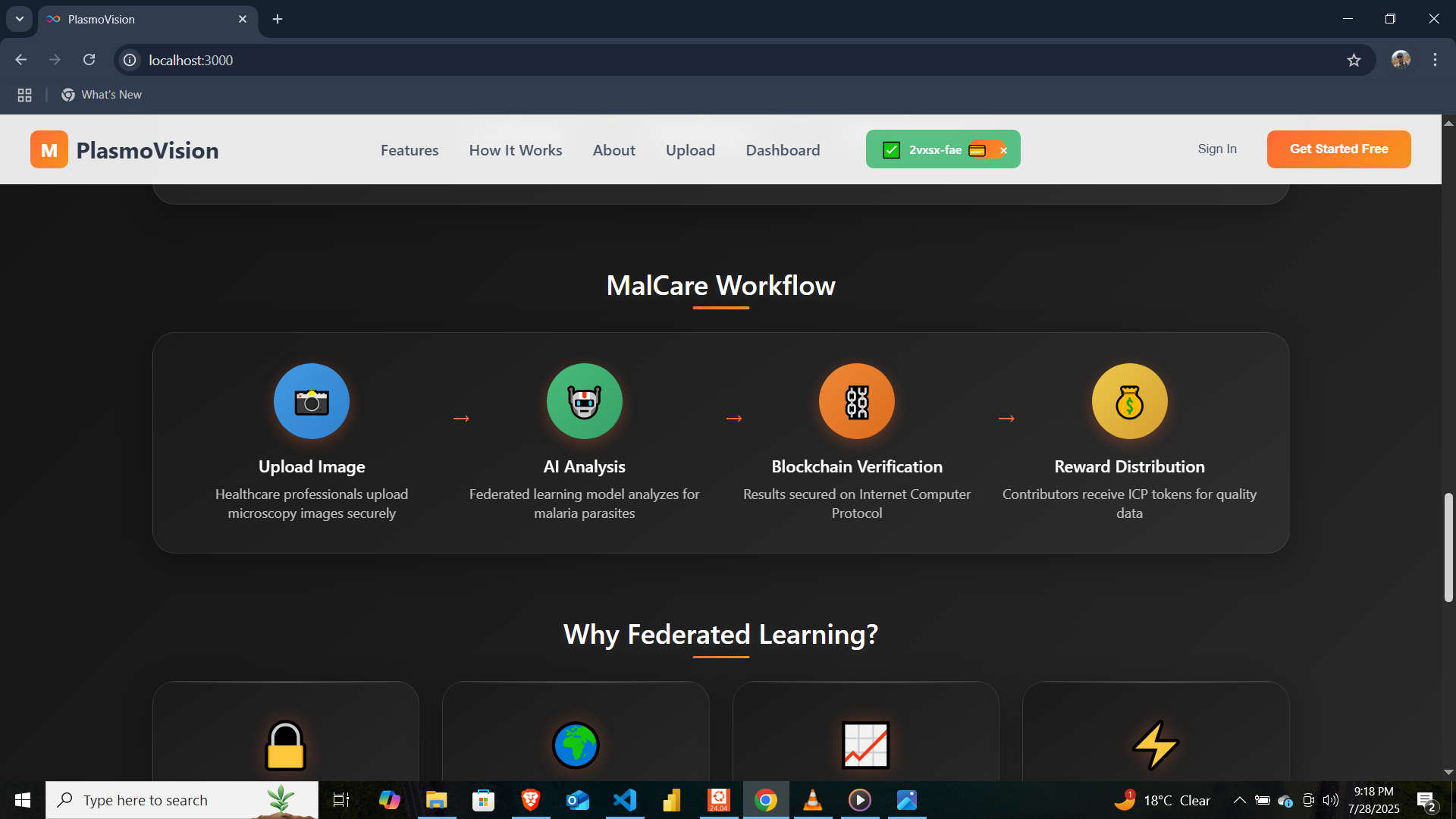Click the AI Analysis robot icon

coord(584,401)
